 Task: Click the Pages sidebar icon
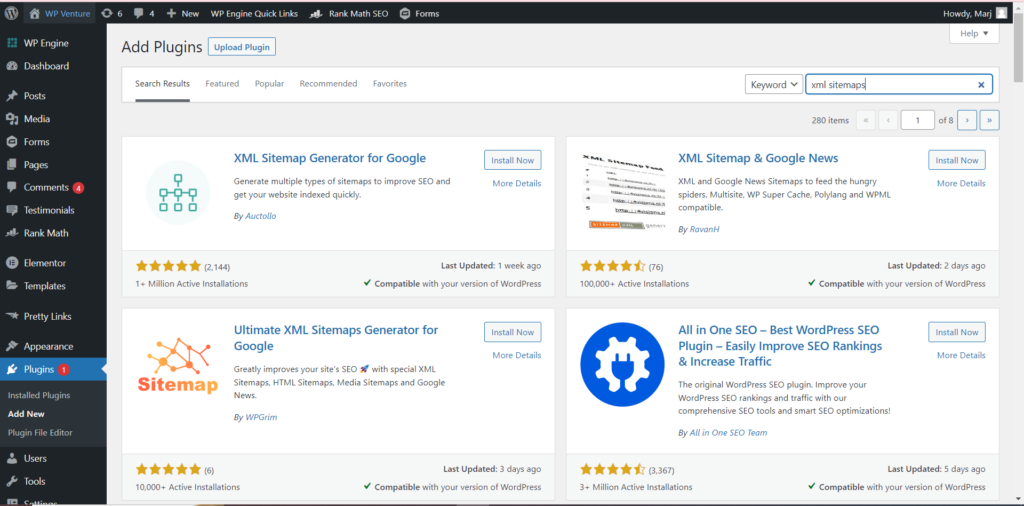click(12, 165)
